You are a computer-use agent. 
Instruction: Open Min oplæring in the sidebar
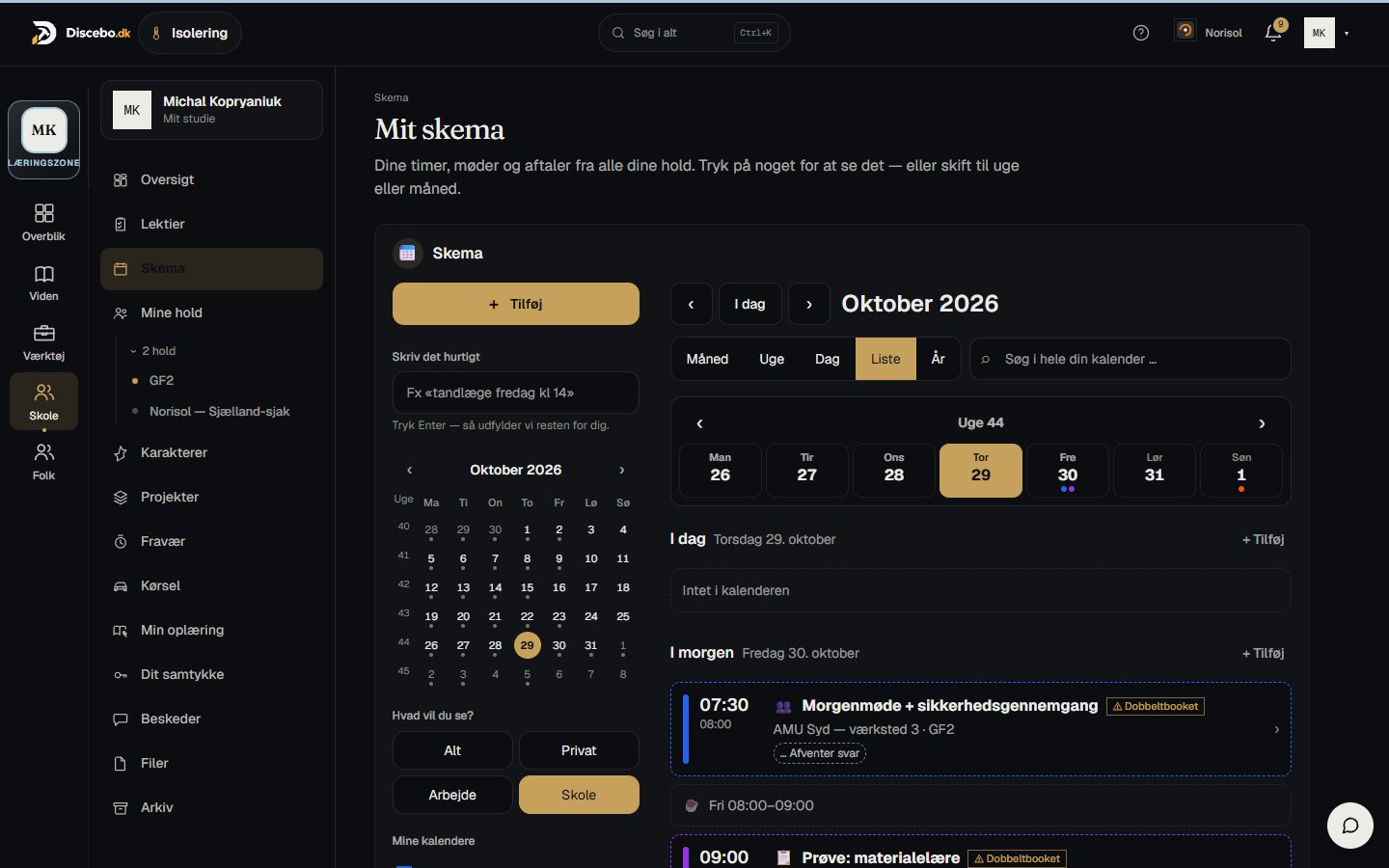(x=211, y=630)
